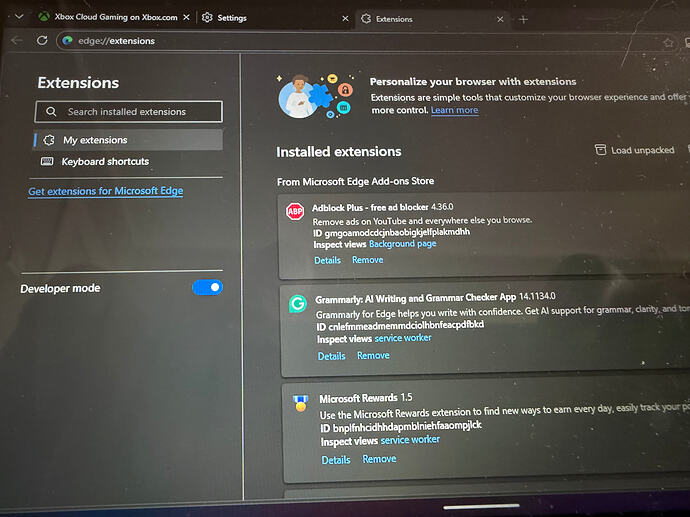Refresh the page
Viewport: 690px width, 517px height.
(42, 40)
